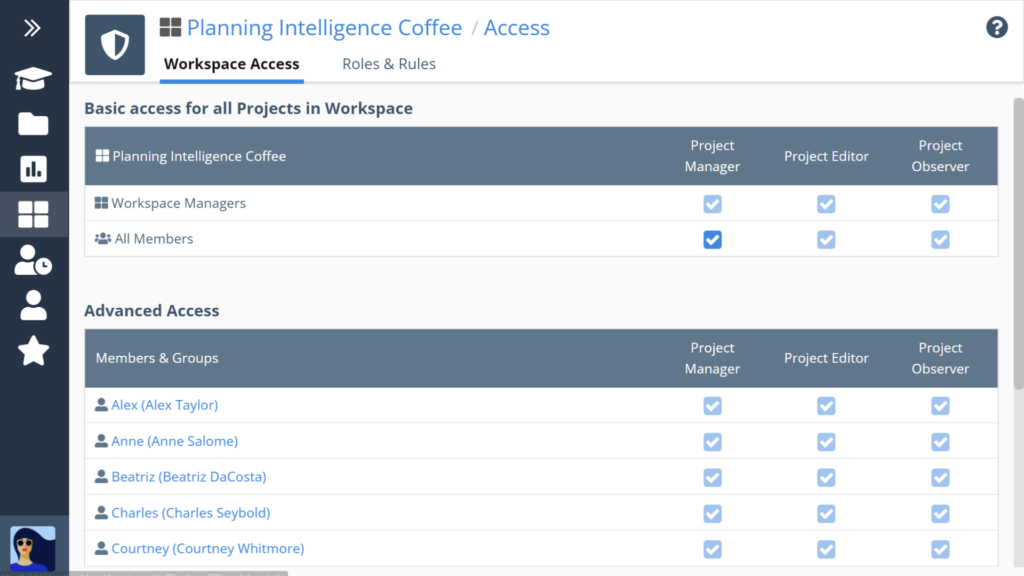Expand the sidebar with double chevron
Screen dimensions: 1024x576
tap(32, 28)
